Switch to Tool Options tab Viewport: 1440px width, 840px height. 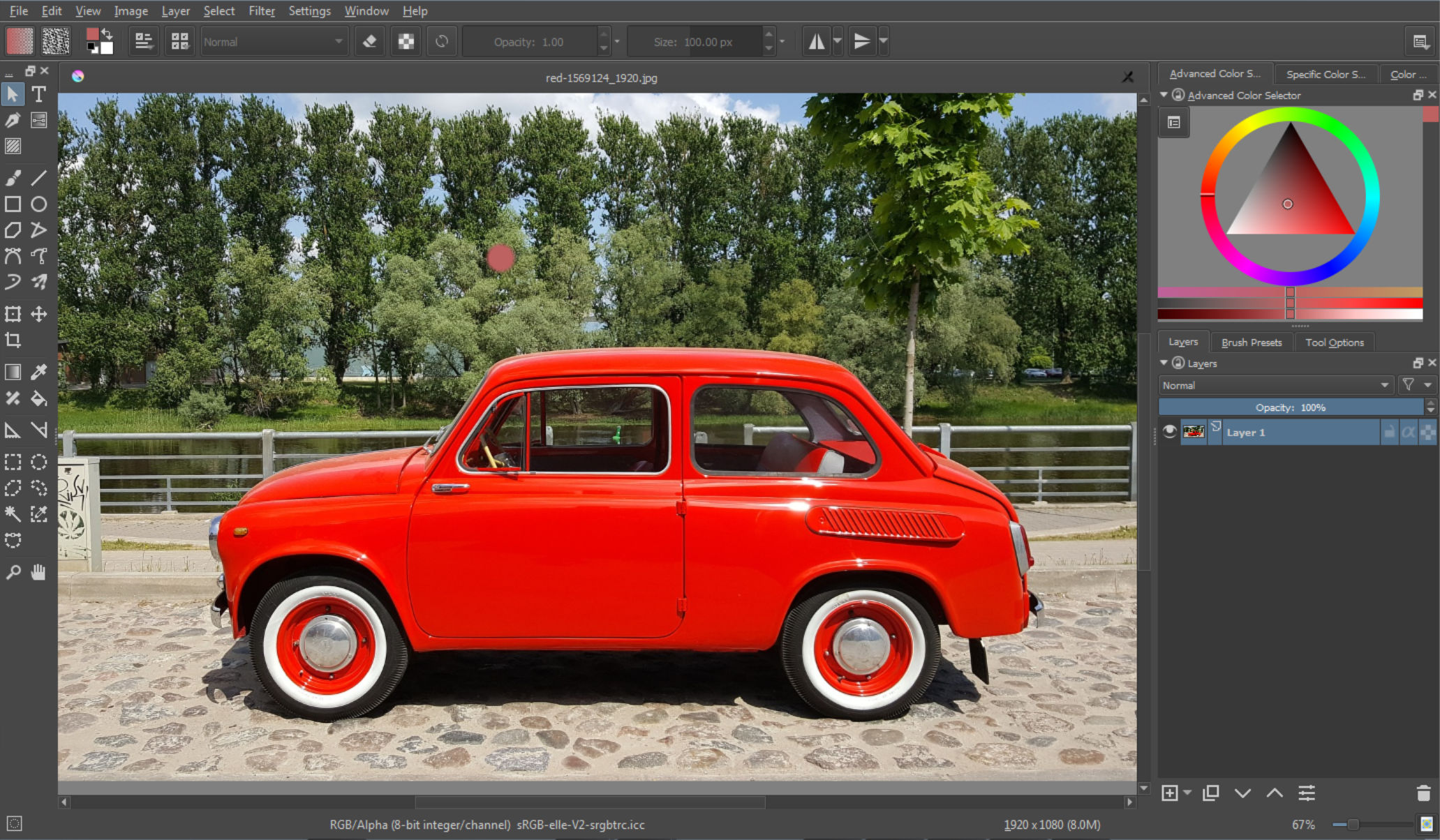[x=1334, y=342]
